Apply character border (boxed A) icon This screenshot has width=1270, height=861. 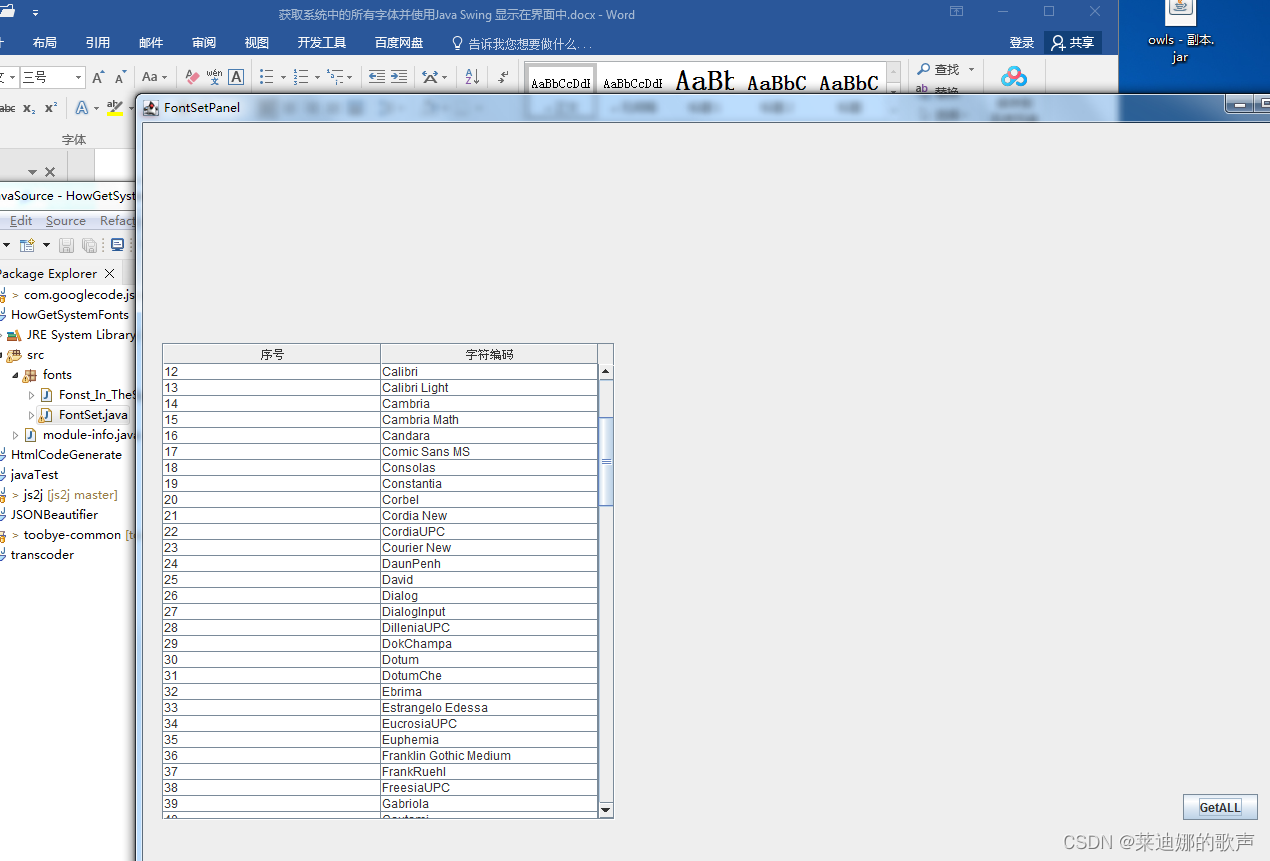tap(236, 77)
